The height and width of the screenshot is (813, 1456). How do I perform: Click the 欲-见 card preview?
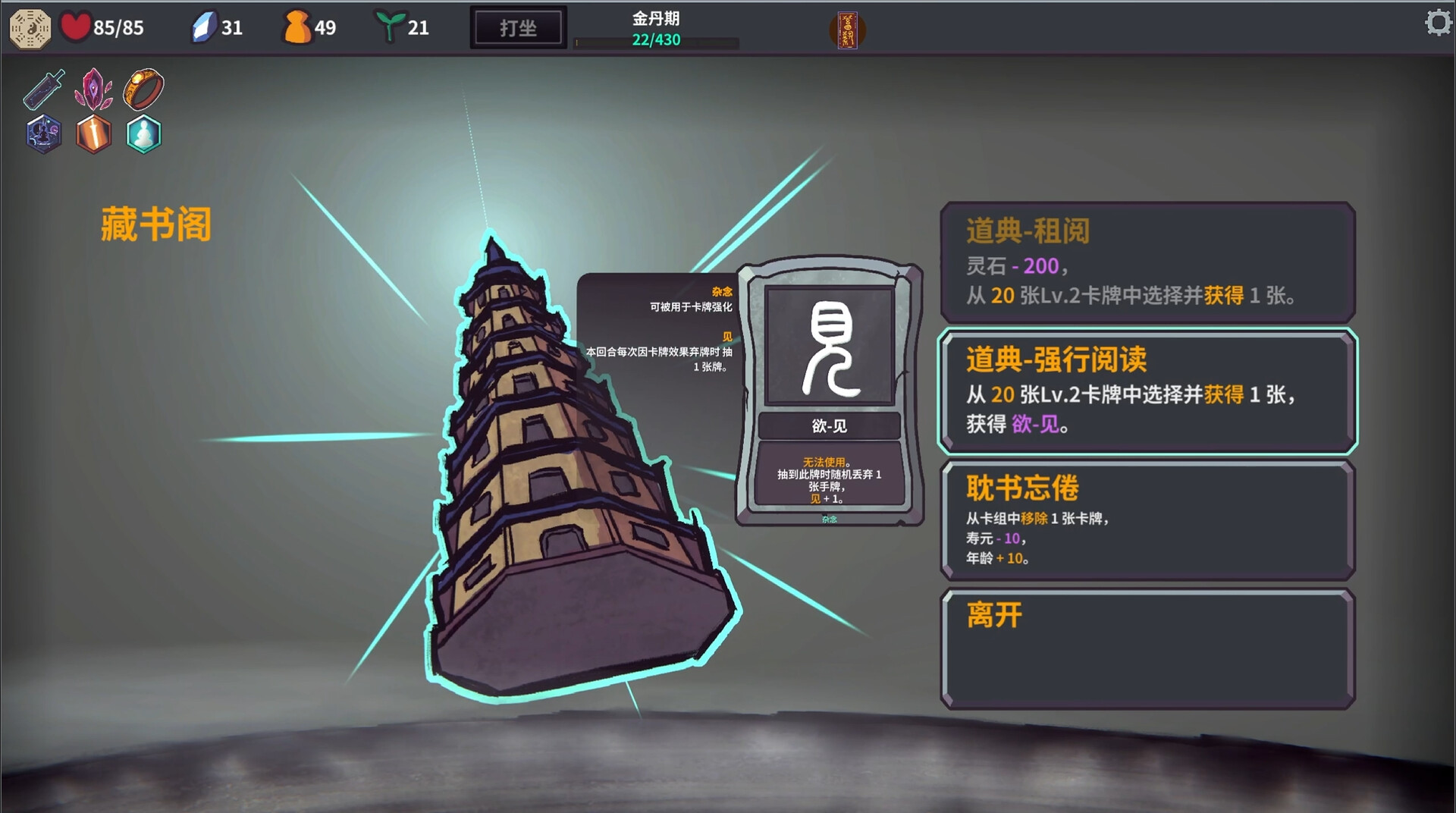click(830, 391)
